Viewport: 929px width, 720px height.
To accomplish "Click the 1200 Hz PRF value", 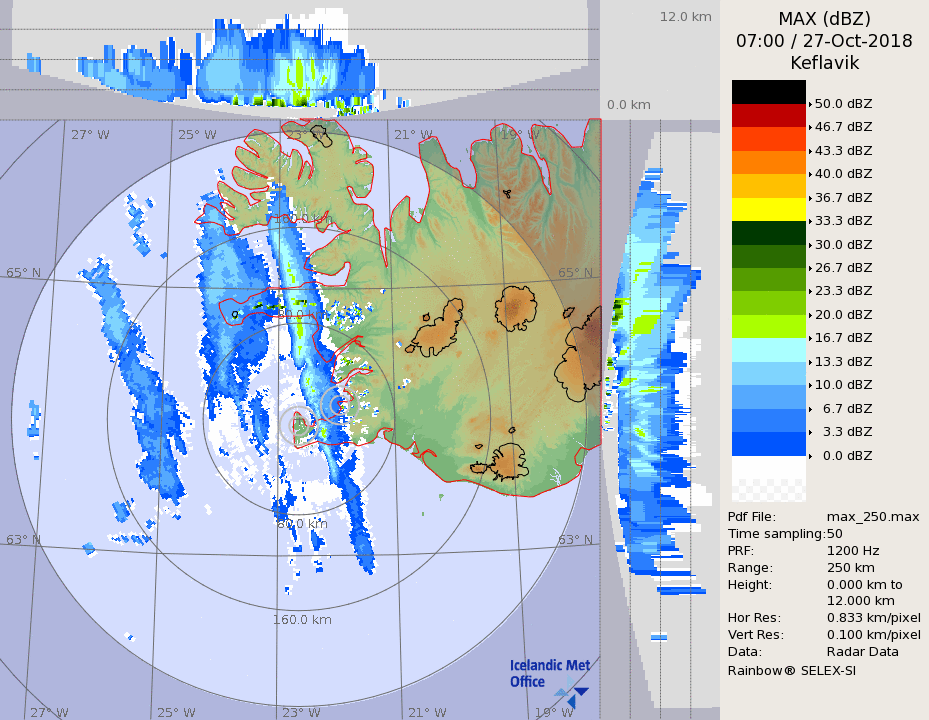I will click(x=853, y=550).
